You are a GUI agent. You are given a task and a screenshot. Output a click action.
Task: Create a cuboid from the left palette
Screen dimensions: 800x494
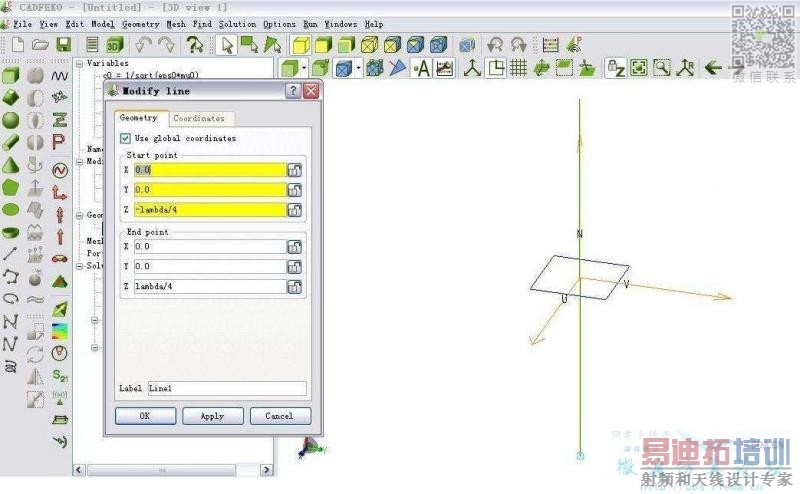(x=11, y=76)
